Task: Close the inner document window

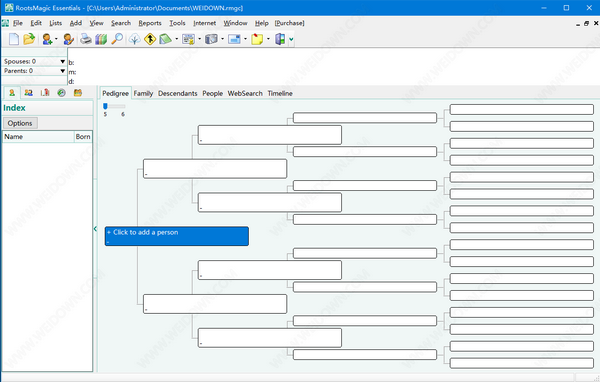Action: click(596, 23)
